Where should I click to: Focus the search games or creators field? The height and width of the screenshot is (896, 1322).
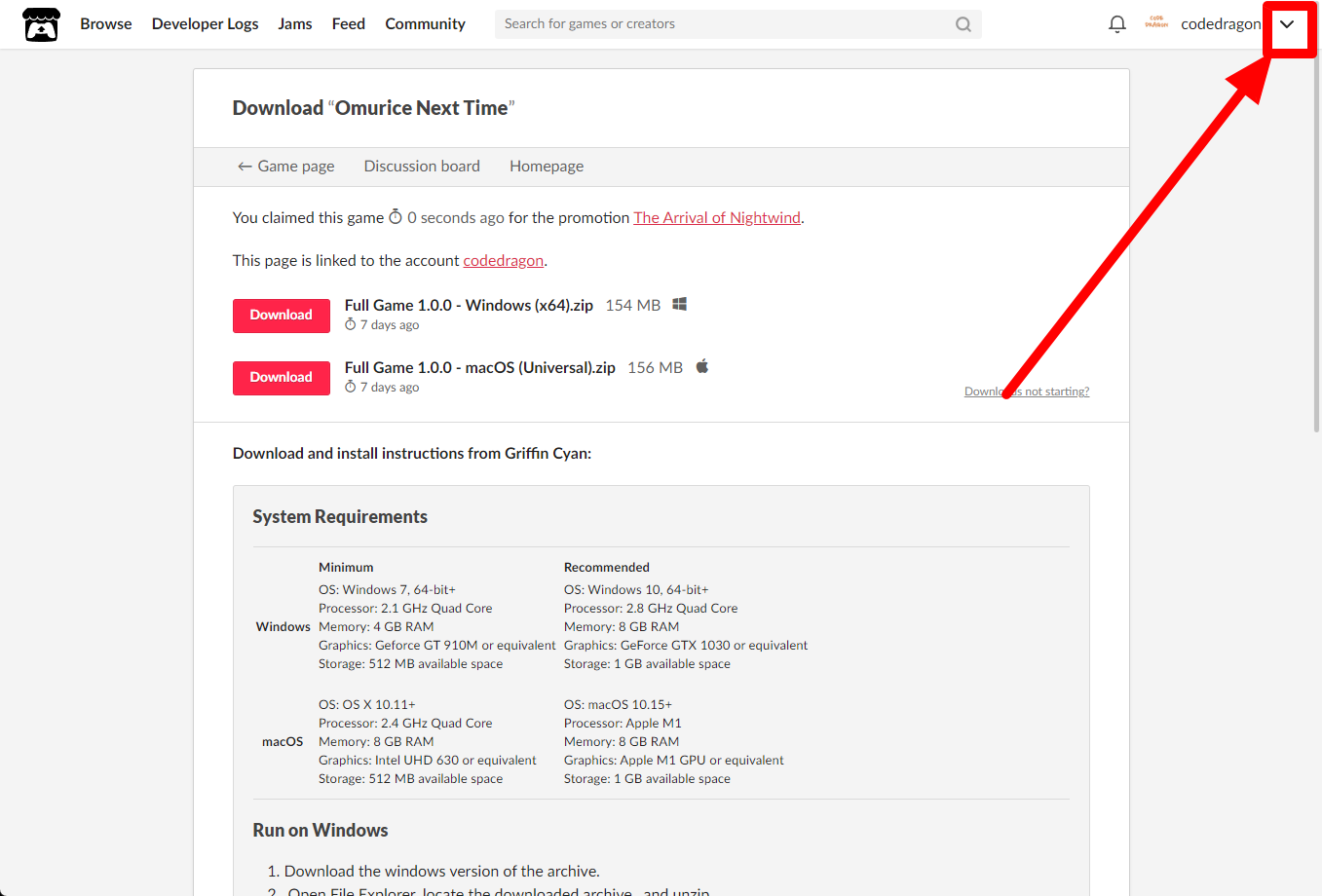tap(737, 24)
